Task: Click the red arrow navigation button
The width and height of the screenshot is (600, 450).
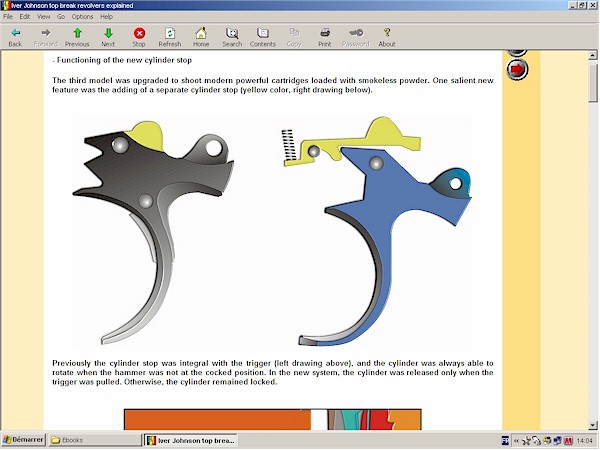Action: (517, 69)
